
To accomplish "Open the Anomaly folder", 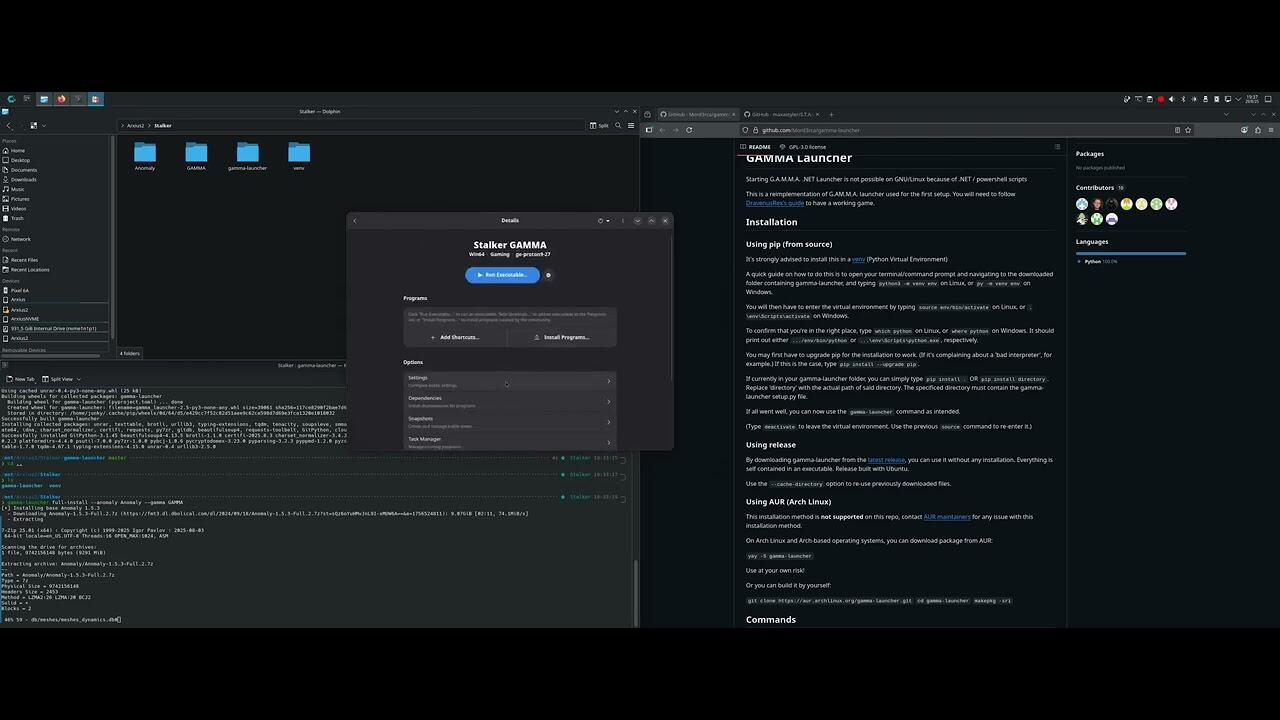I will [145, 155].
